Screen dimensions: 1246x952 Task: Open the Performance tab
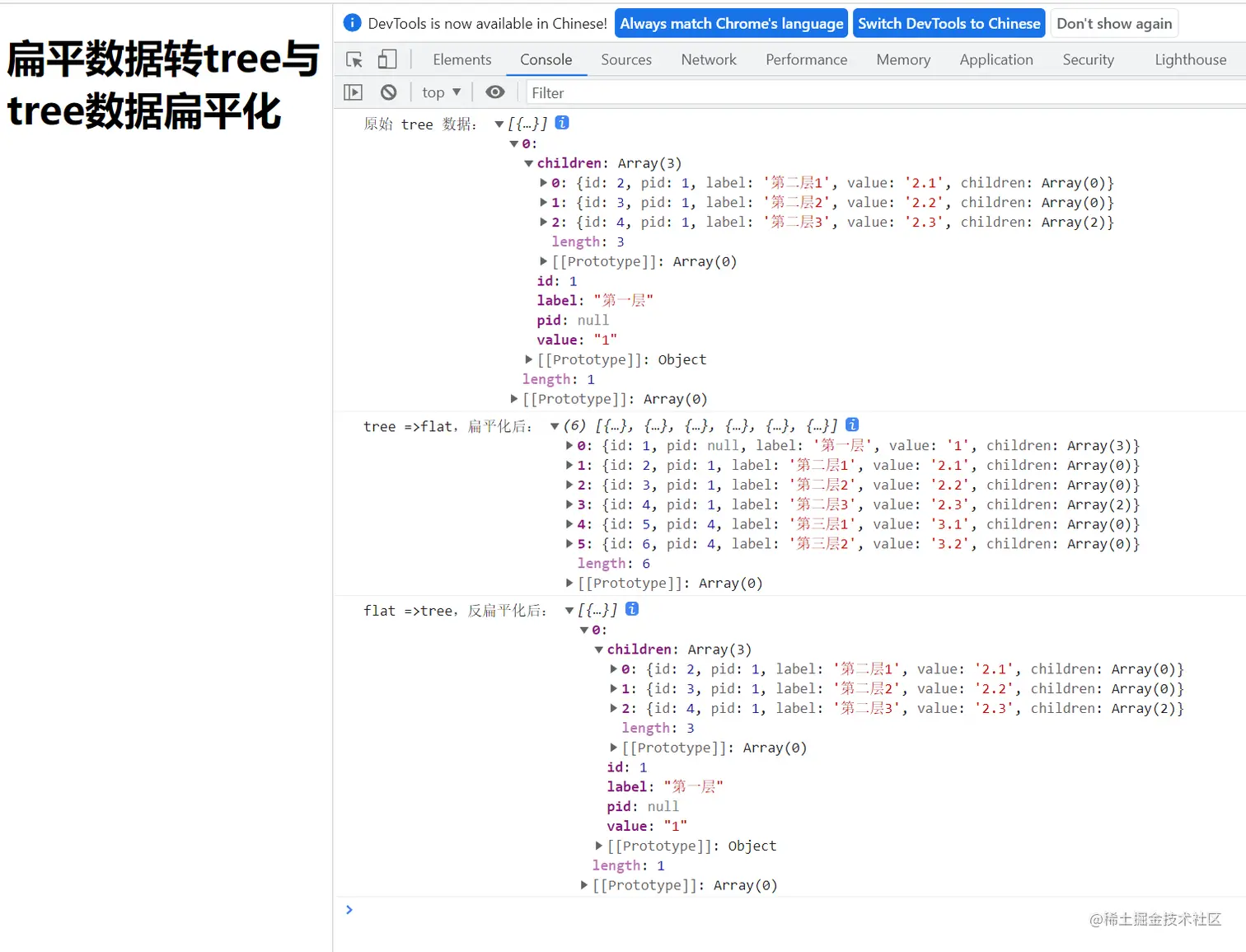[x=806, y=59]
